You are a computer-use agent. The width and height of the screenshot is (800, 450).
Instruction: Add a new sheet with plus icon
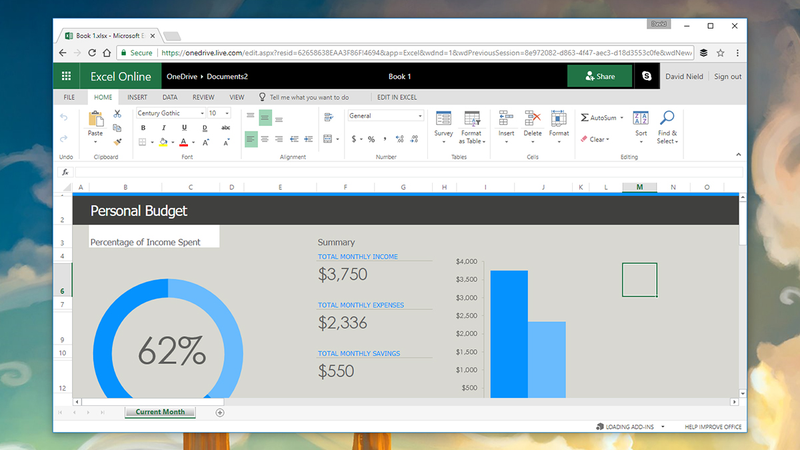pos(220,412)
